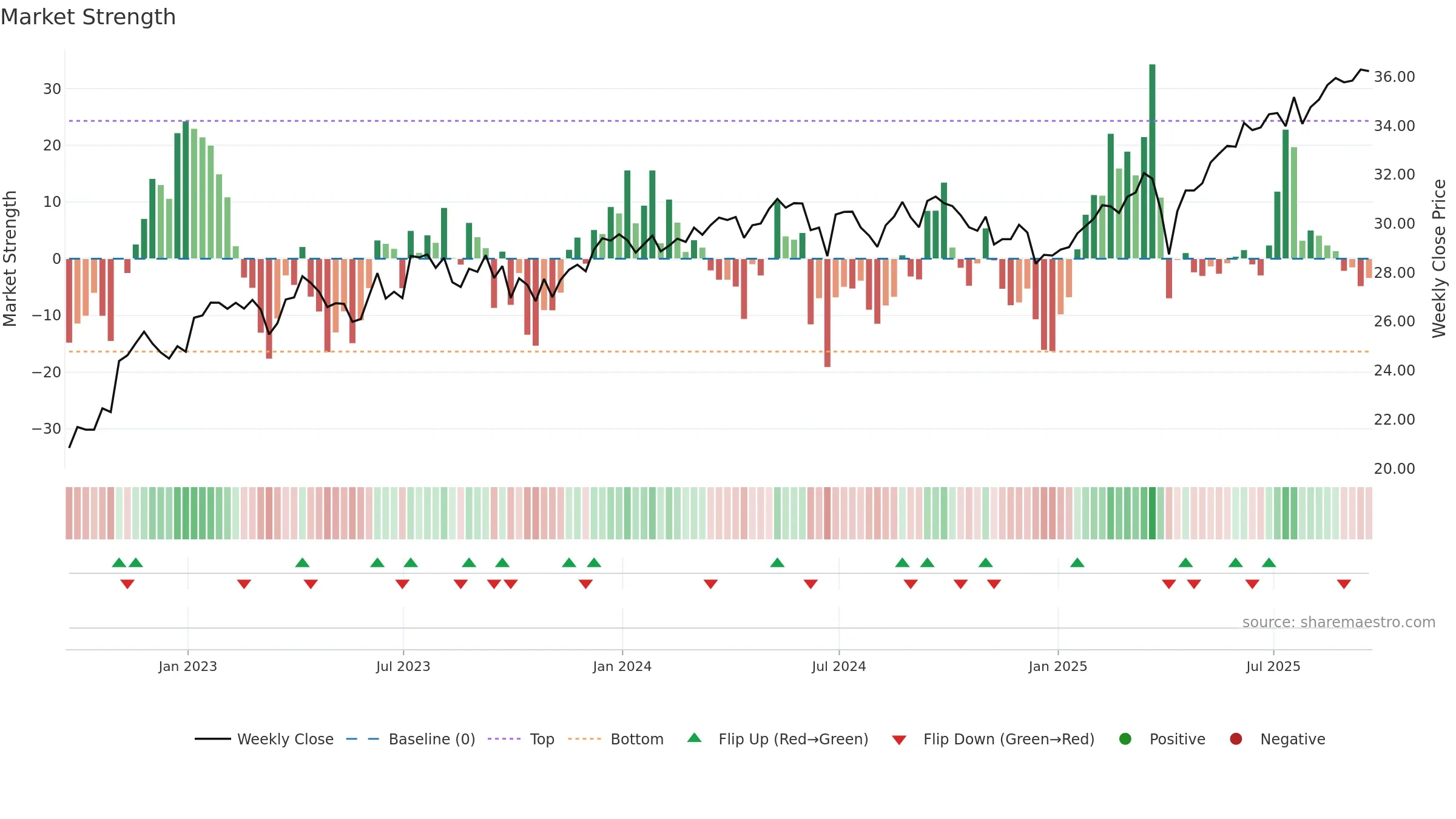This screenshot has height=819, width=1456.
Task: Click the red Negative circle in legend
Action: click(x=1236, y=739)
